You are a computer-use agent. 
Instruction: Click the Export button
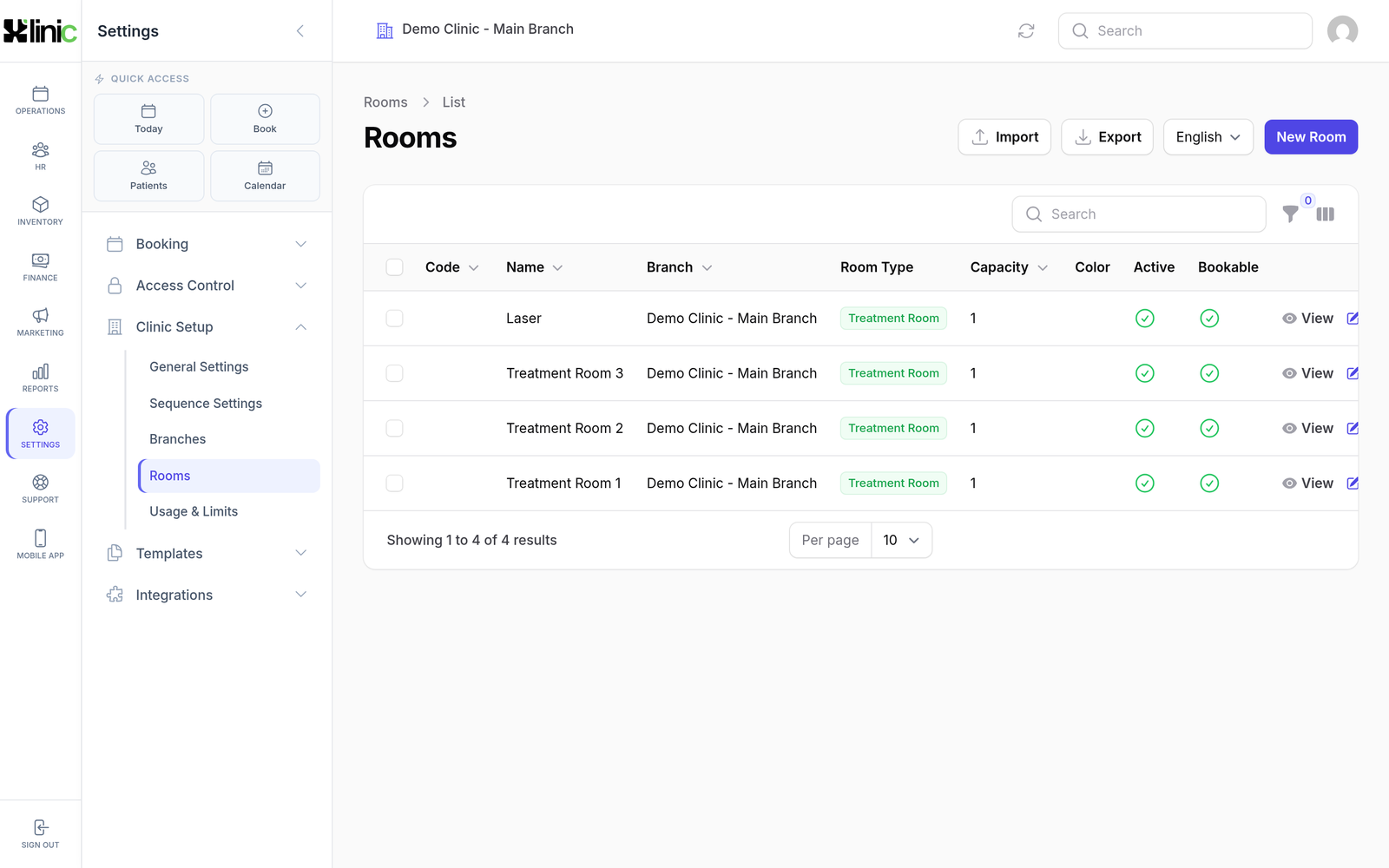[1107, 137]
